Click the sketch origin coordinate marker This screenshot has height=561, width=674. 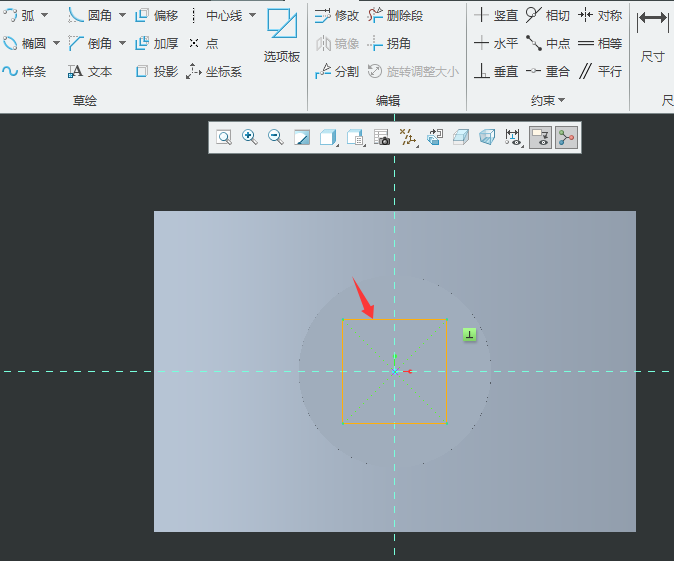pos(395,371)
